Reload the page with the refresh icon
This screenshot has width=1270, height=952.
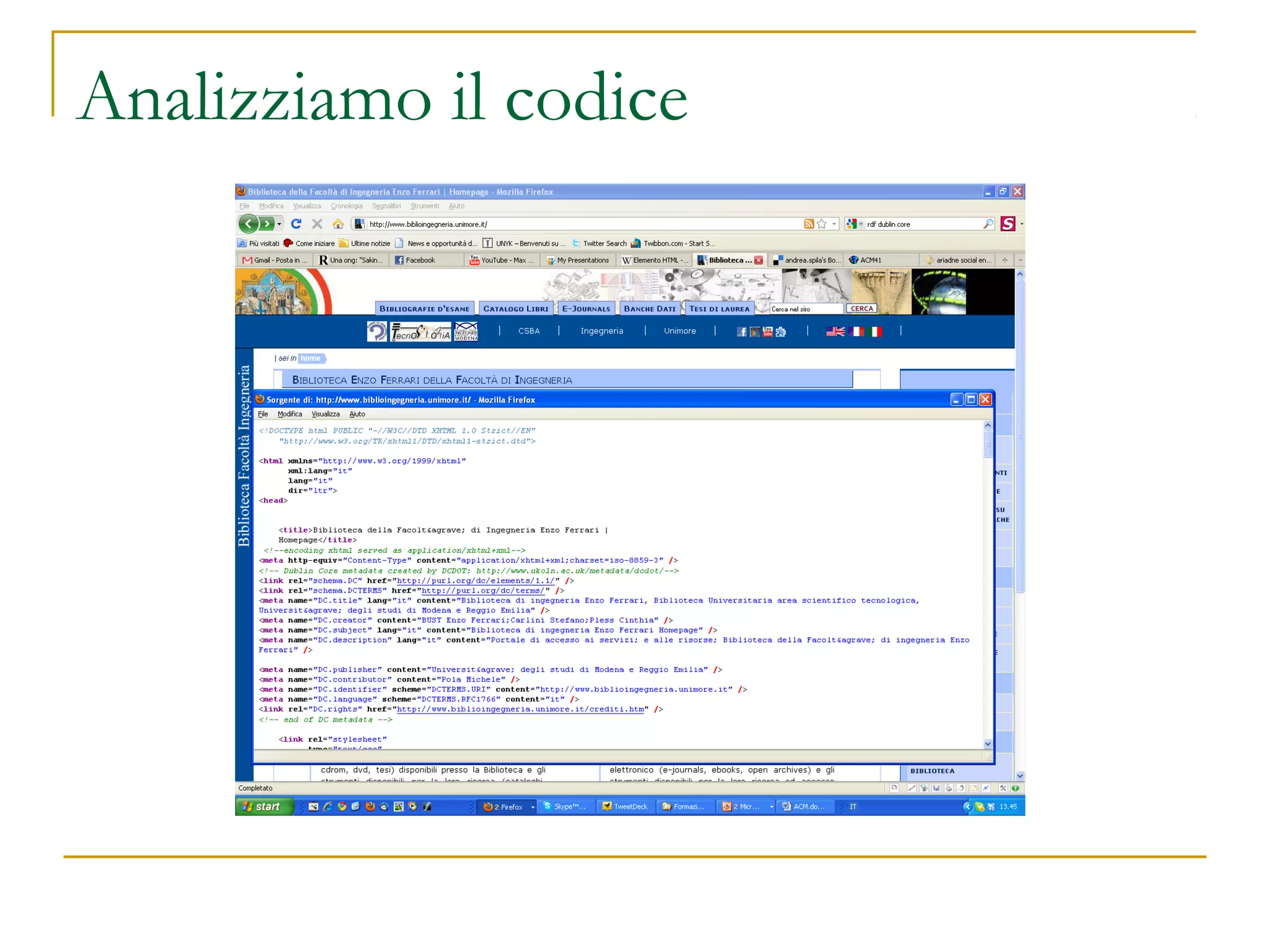click(296, 224)
